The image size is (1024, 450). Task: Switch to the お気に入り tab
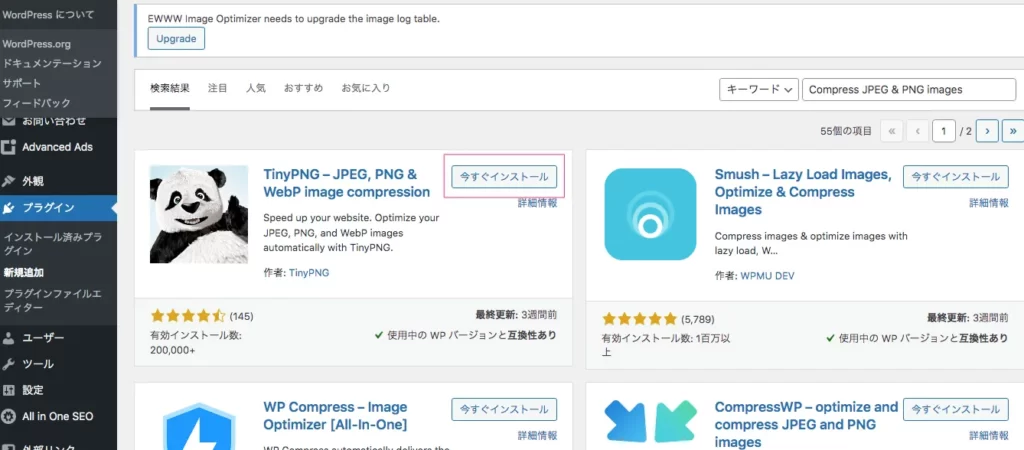(366, 88)
